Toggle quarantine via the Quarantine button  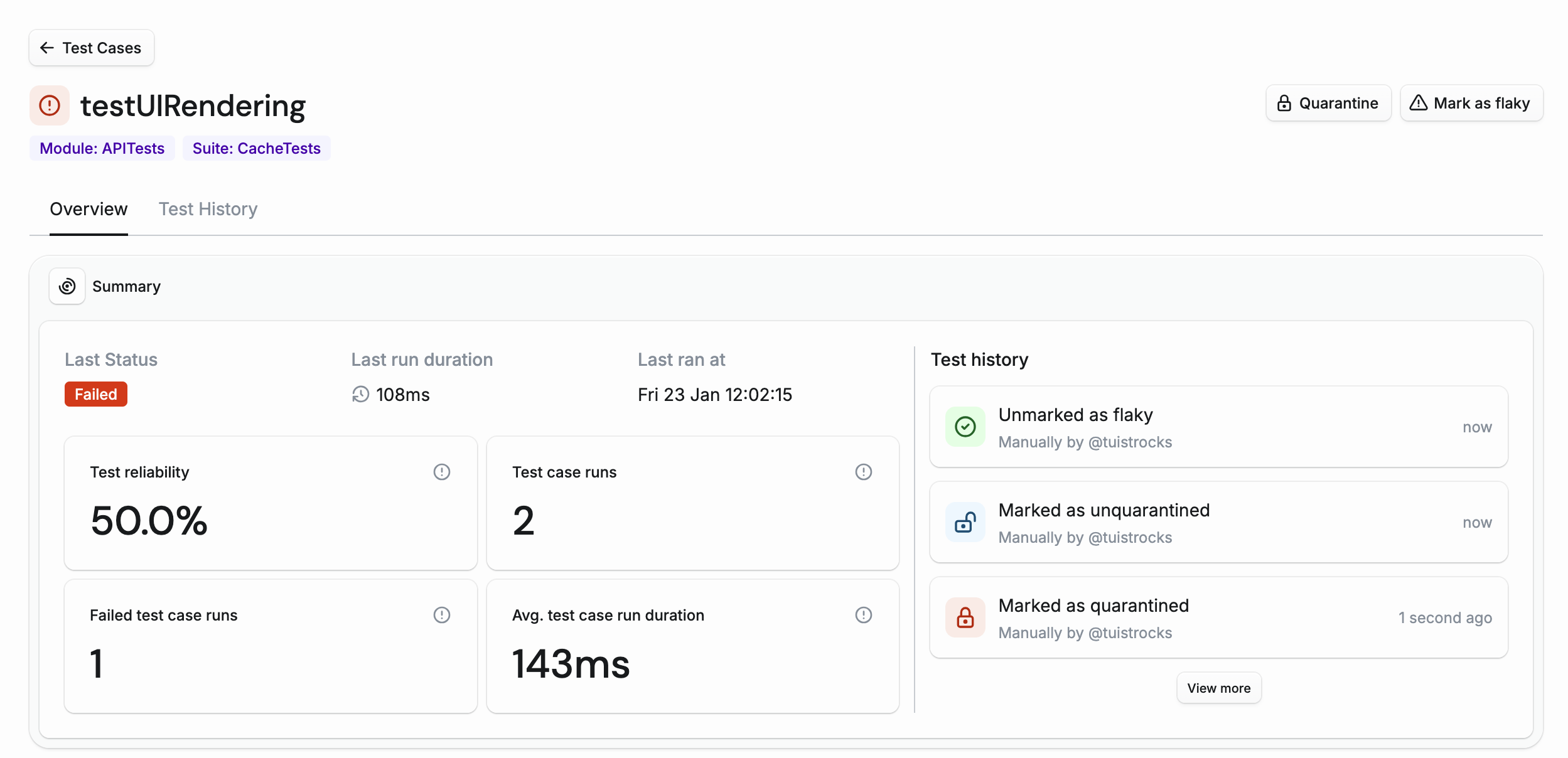coord(1328,103)
